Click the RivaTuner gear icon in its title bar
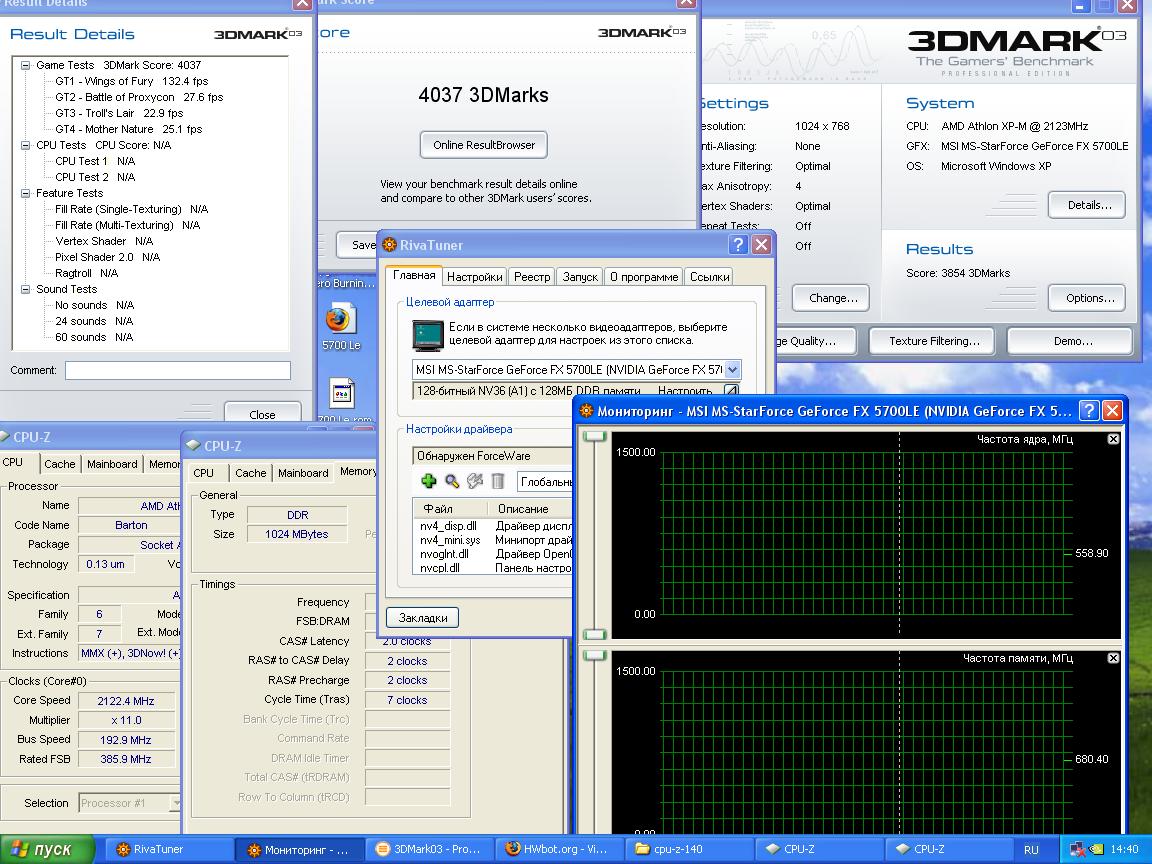 [389, 245]
